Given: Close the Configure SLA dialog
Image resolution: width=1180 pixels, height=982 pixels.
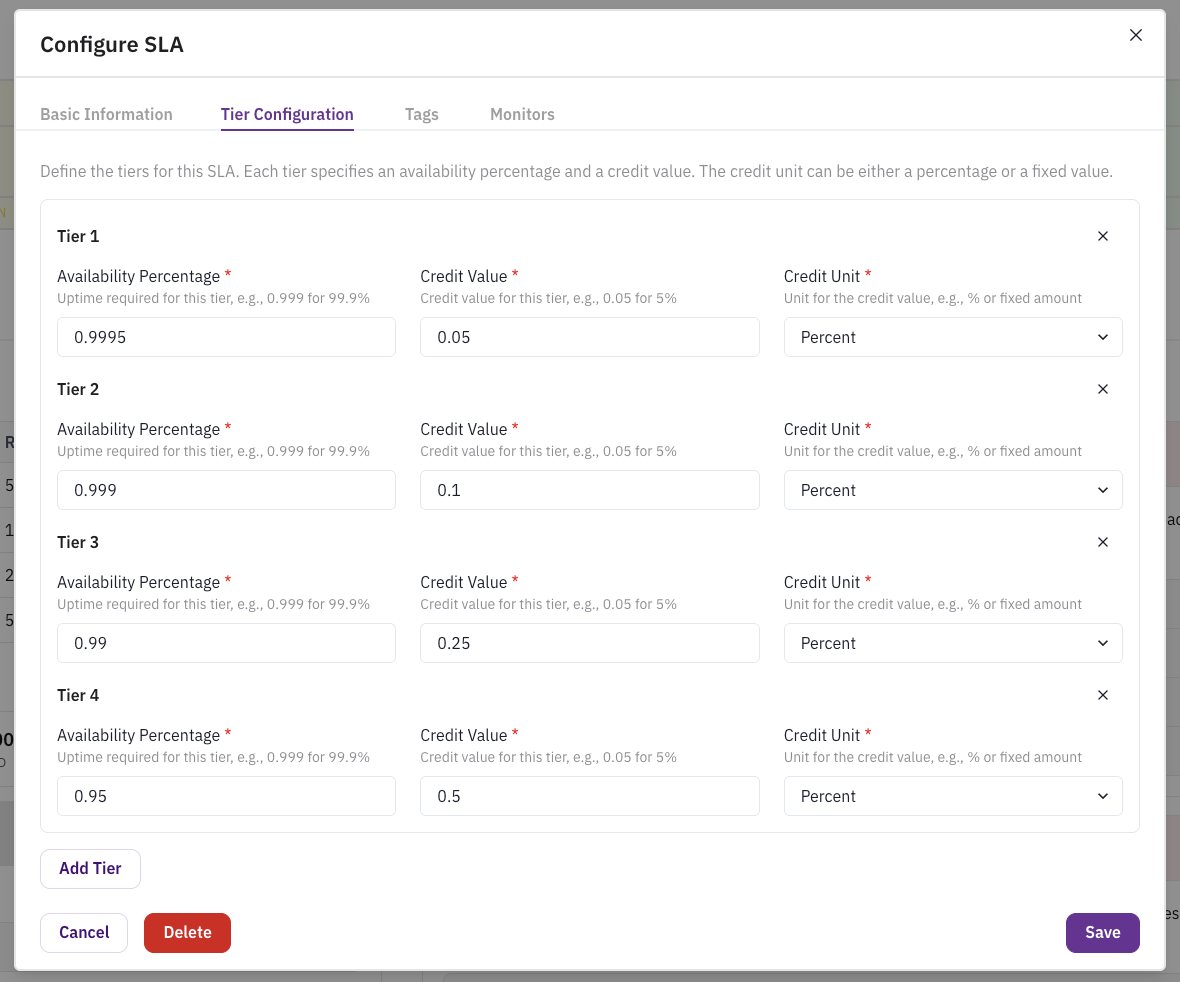Looking at the screenshot, I should tap(1135, 35).
